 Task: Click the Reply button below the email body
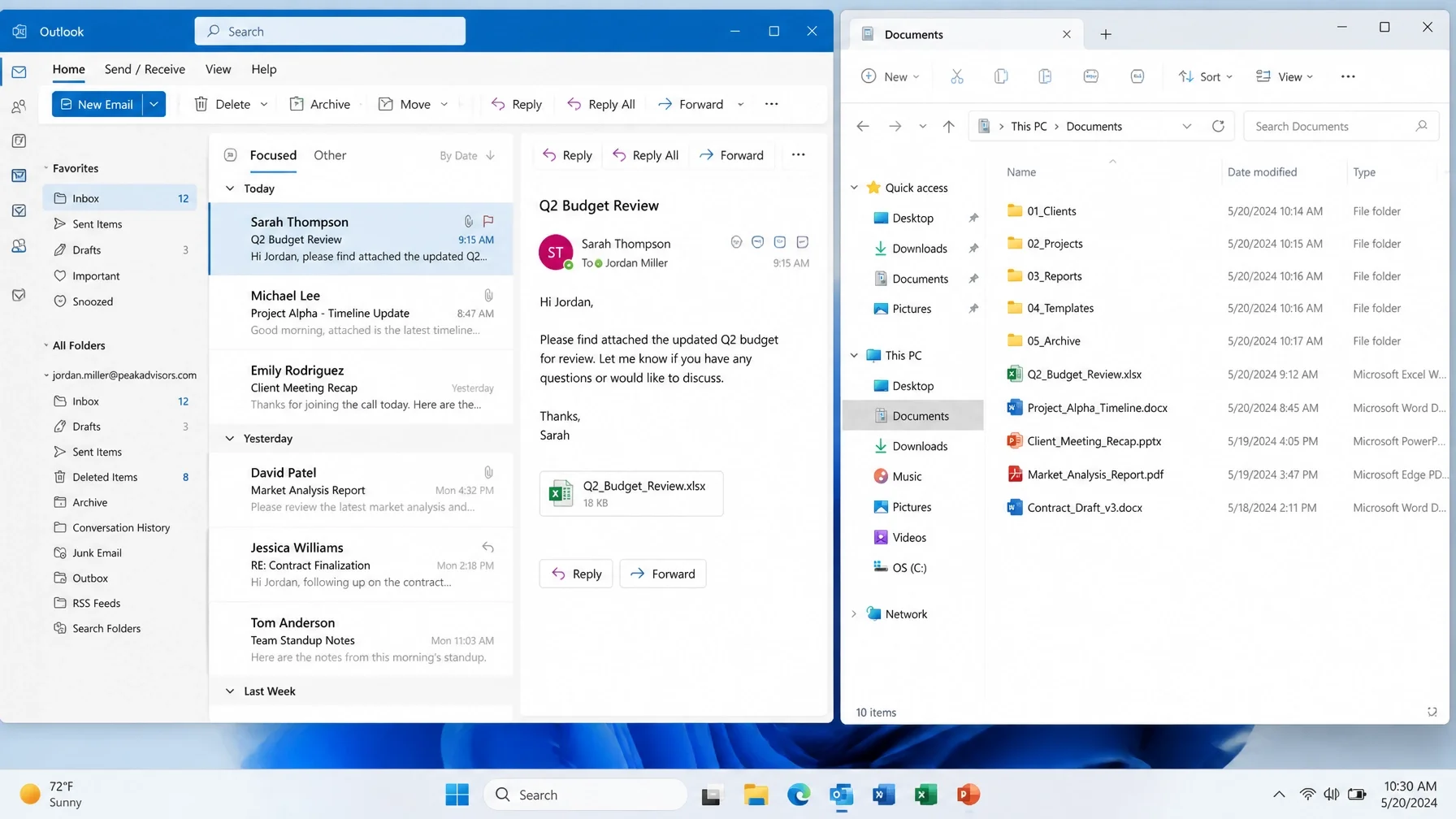pyautogui.click(x=576, y=574)
